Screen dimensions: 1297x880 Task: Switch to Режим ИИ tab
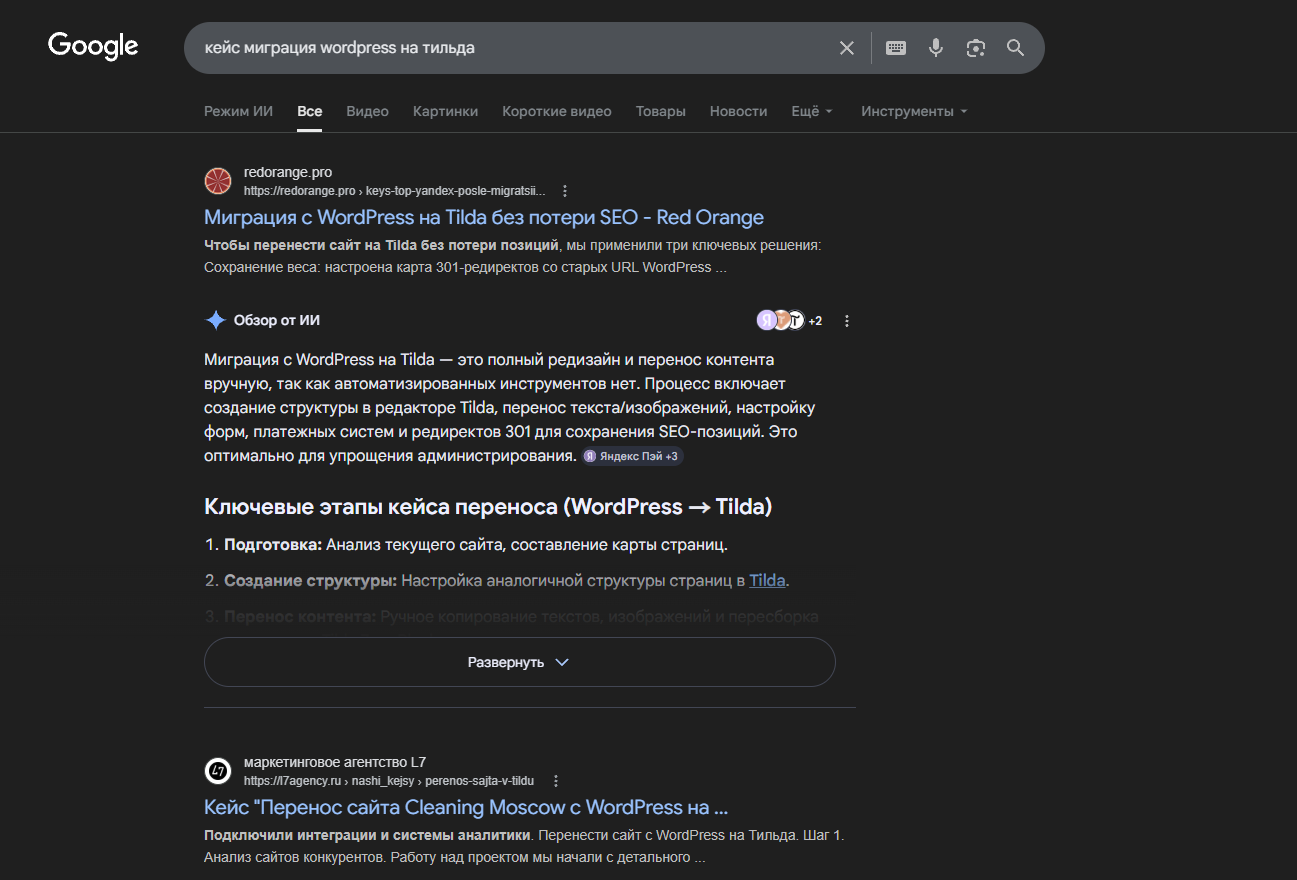click(238, 111)
